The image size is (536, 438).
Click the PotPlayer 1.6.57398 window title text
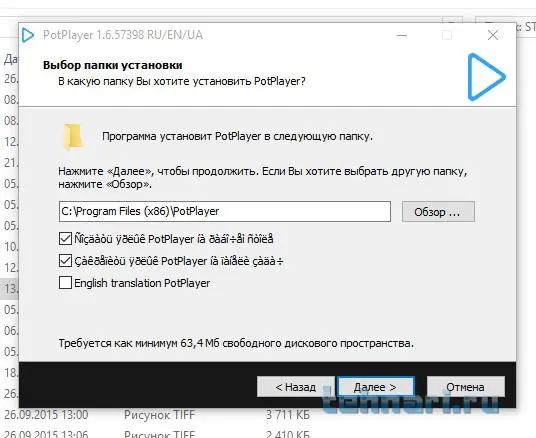tap(123, 35)
